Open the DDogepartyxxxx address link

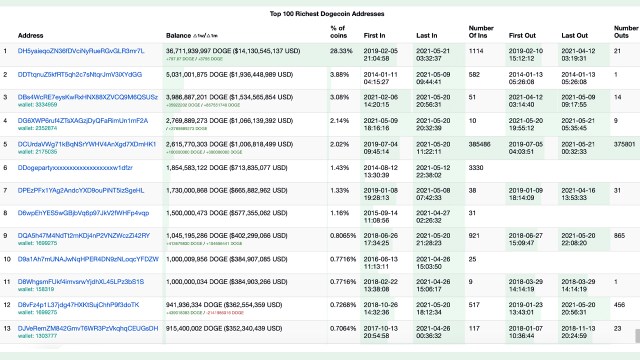click(x=75, y=168)
